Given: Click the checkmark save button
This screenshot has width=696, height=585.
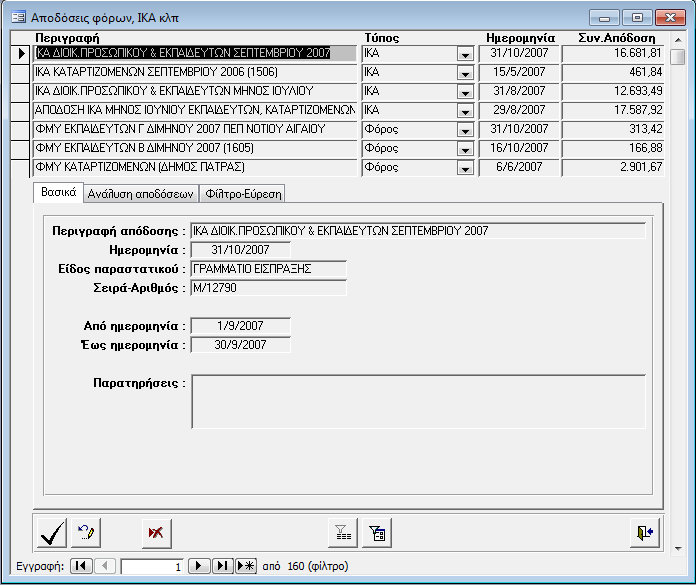Looking at the screenshot, I should [51, 533].
